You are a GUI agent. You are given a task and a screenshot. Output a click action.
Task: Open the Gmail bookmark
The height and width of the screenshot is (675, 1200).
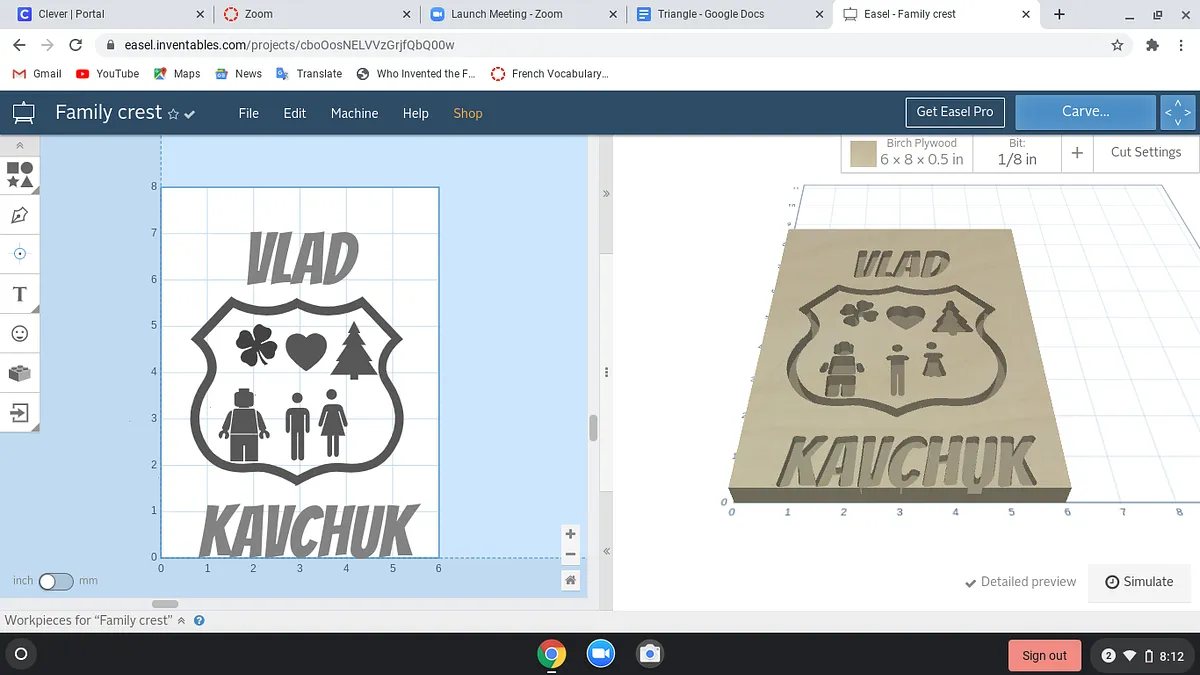37,74
